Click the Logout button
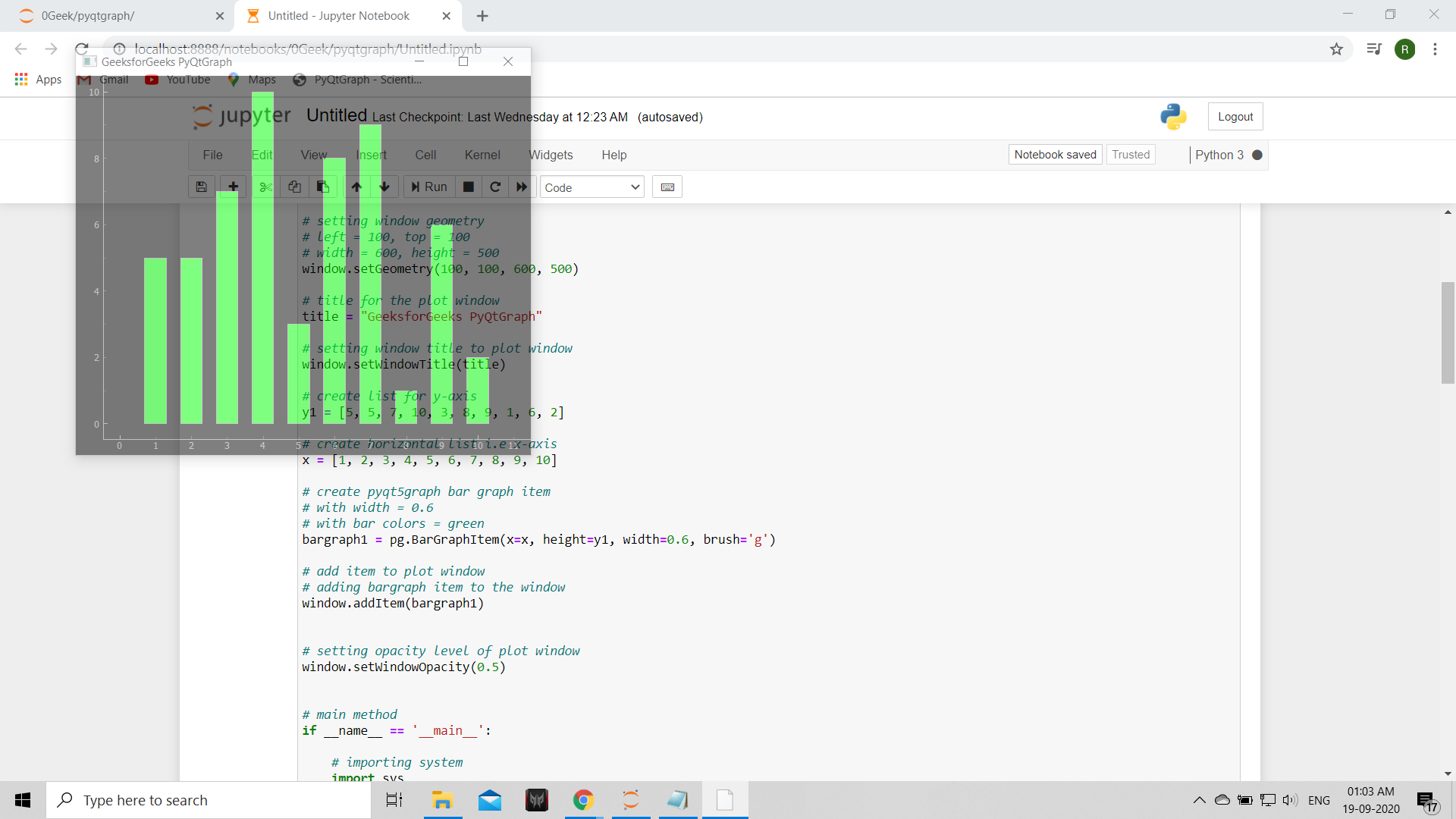Image resolution: width=1456 pixels, height=819 pixels. pyautogui.click(x=1235, y=117)
